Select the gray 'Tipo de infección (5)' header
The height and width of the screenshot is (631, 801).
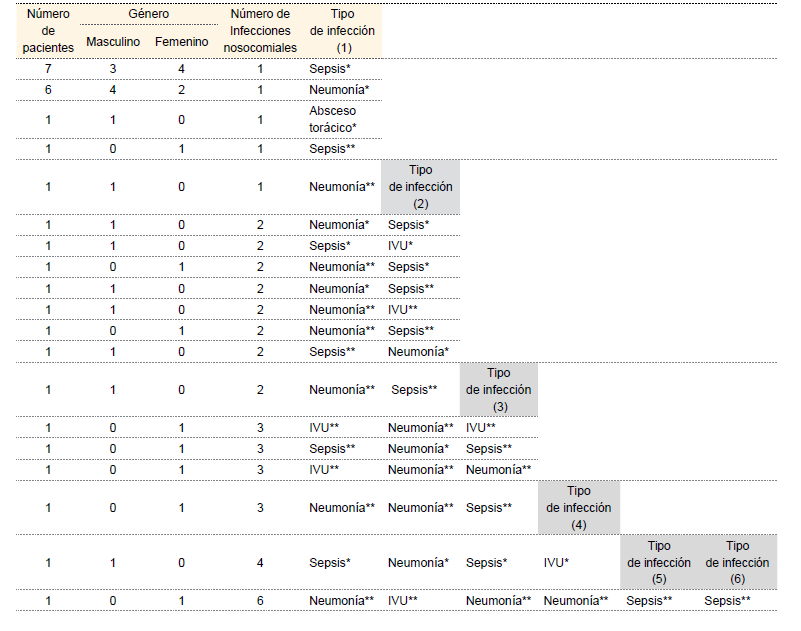[659, 562]
